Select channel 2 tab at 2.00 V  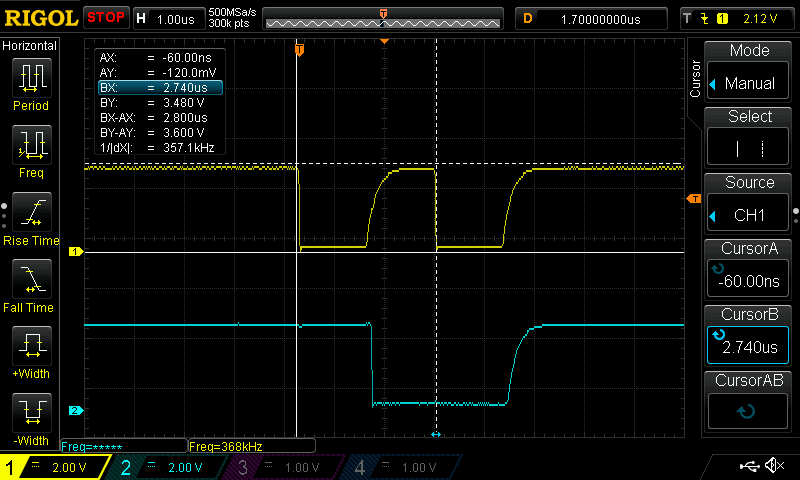(168, 467)
